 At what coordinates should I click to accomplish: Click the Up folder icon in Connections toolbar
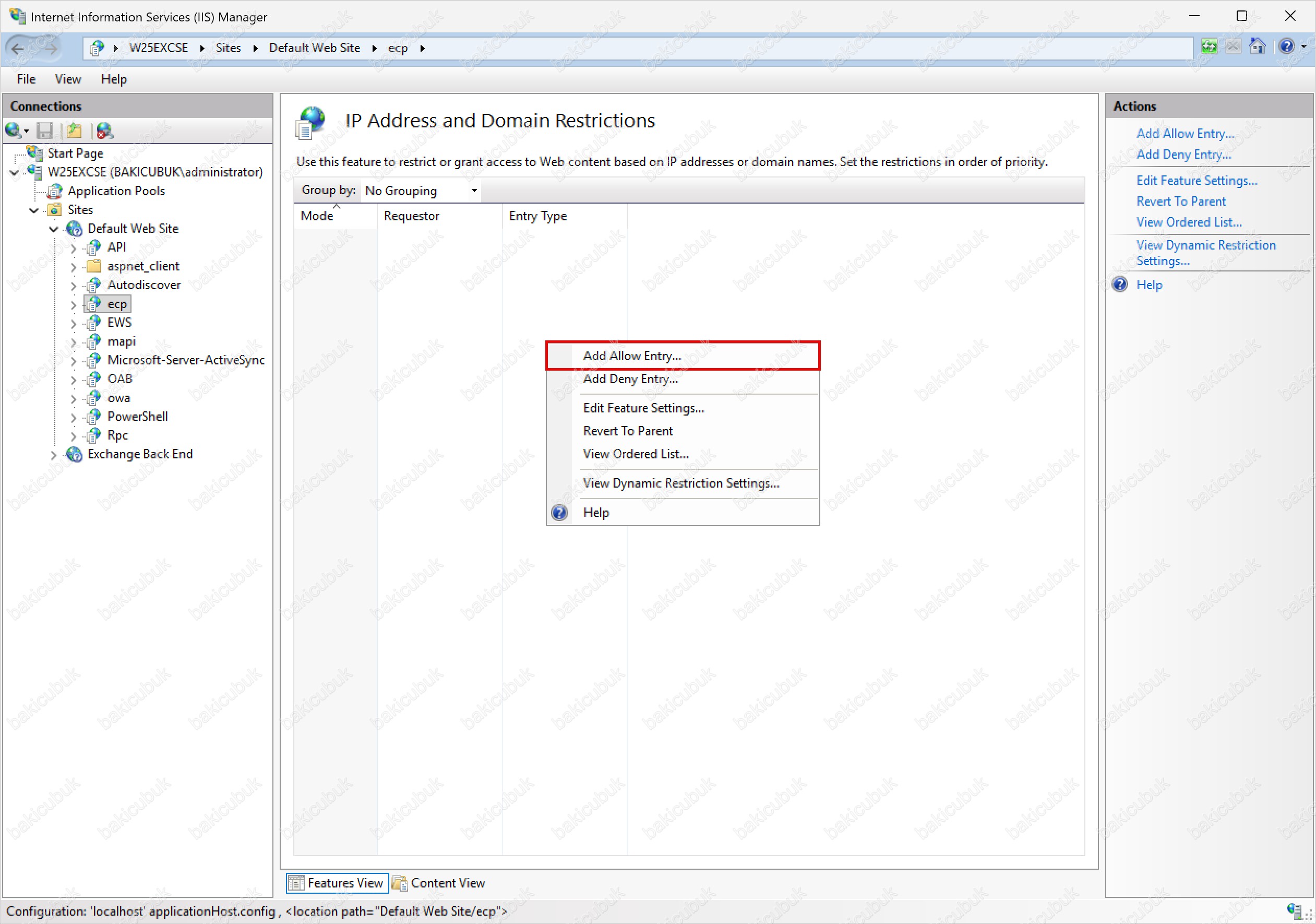74,132
